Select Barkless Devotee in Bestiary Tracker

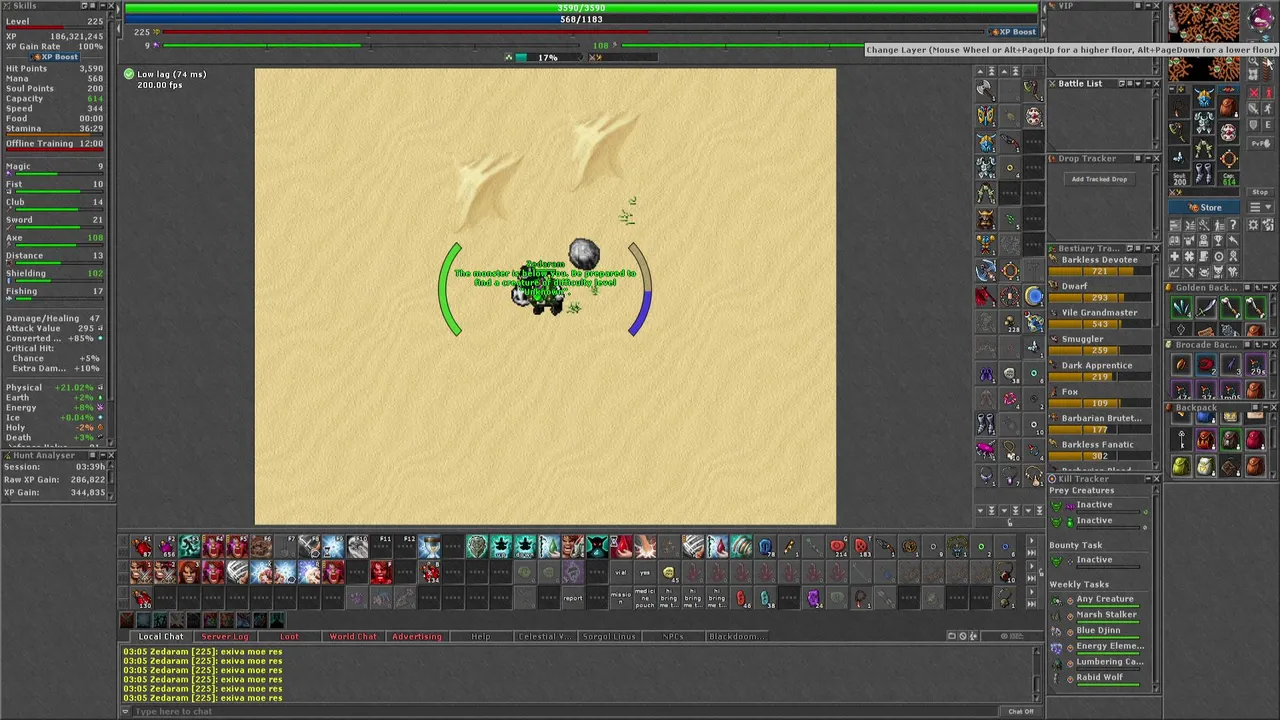(x=1099, y=265)
